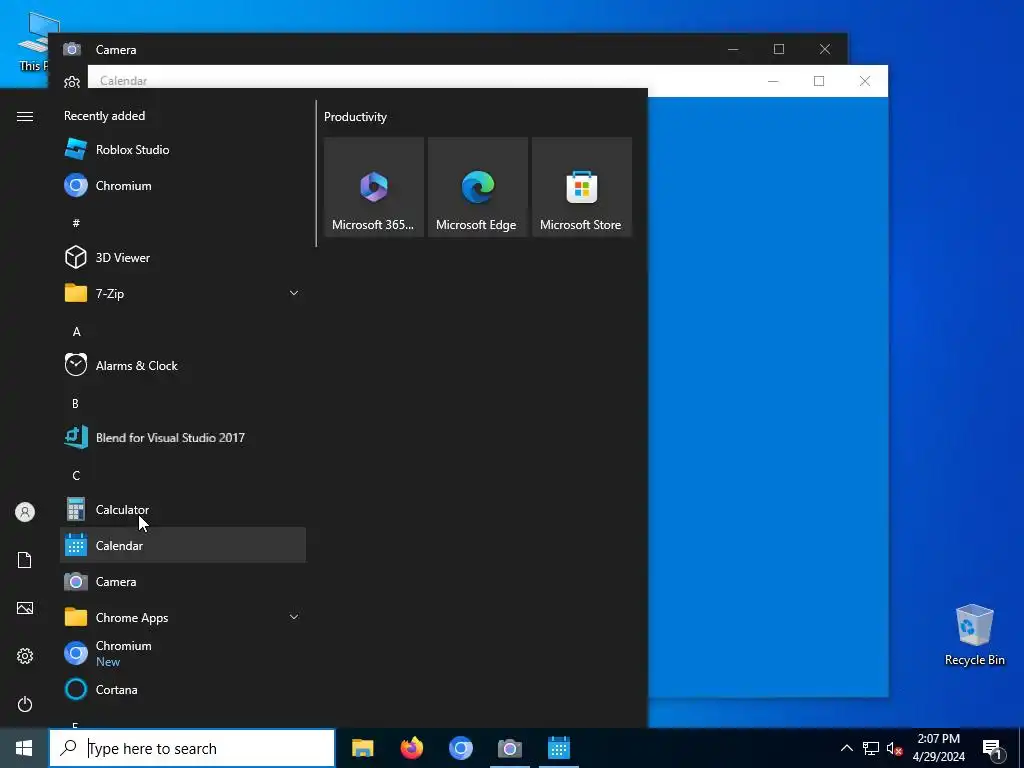Open Pictures from Start sidebar

[25, 608]
